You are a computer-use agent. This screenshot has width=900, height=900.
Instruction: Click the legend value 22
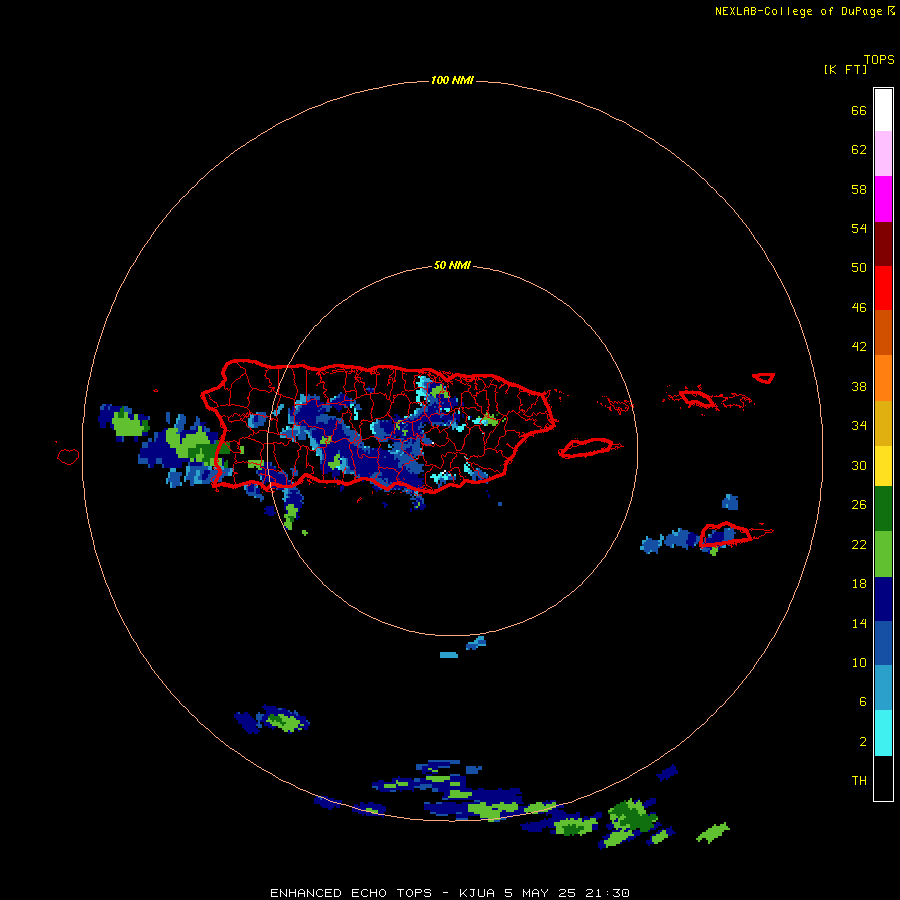click(859, 545)
